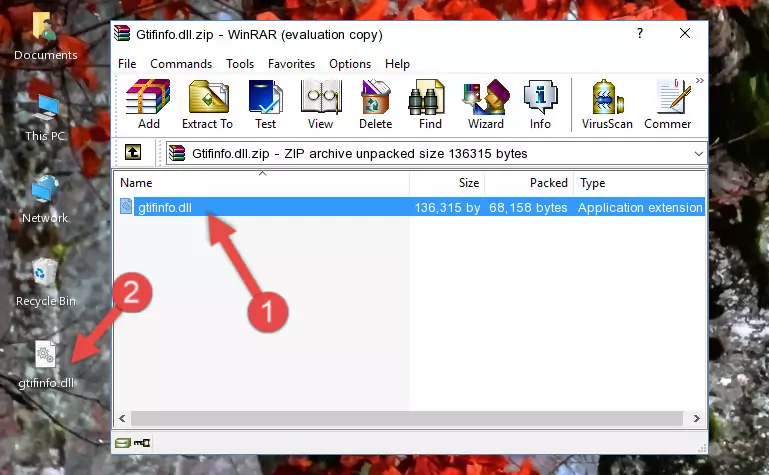Open the Options menu
The width and height of the screenshot is (769, 475).
[350, 64]
